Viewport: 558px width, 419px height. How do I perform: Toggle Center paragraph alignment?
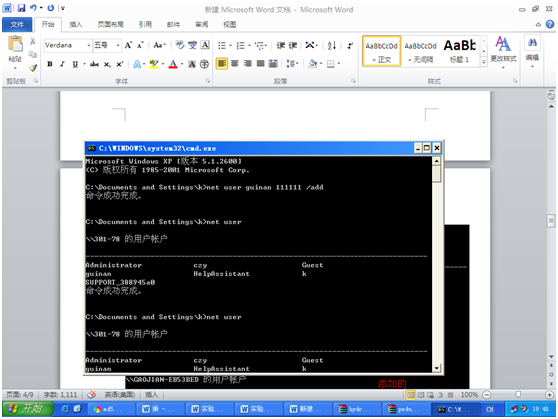[x=235, y=64]
